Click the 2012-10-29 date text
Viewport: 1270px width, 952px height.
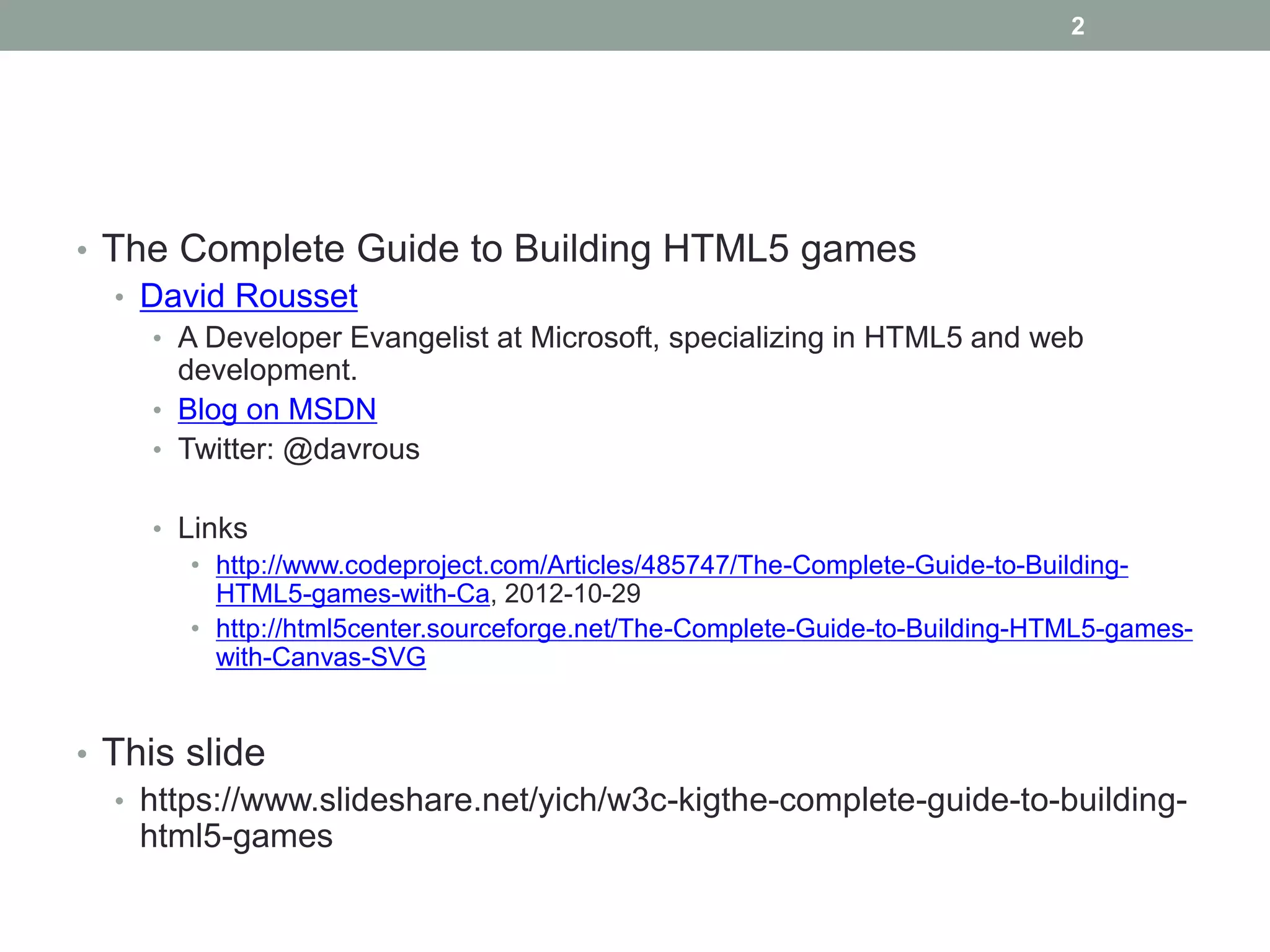[x=572, y=594]
